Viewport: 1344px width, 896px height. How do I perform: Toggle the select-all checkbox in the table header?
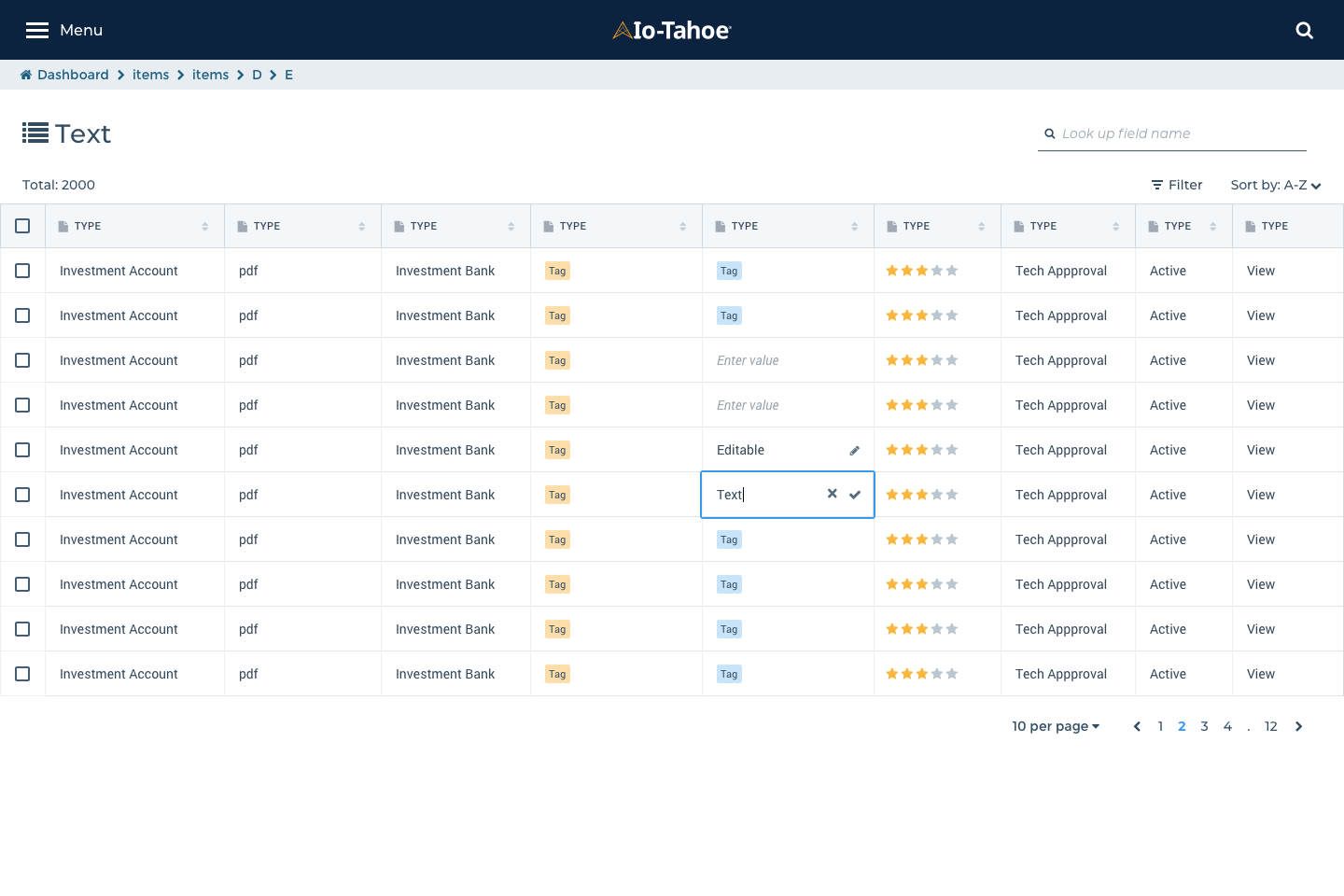coord(22,226)
